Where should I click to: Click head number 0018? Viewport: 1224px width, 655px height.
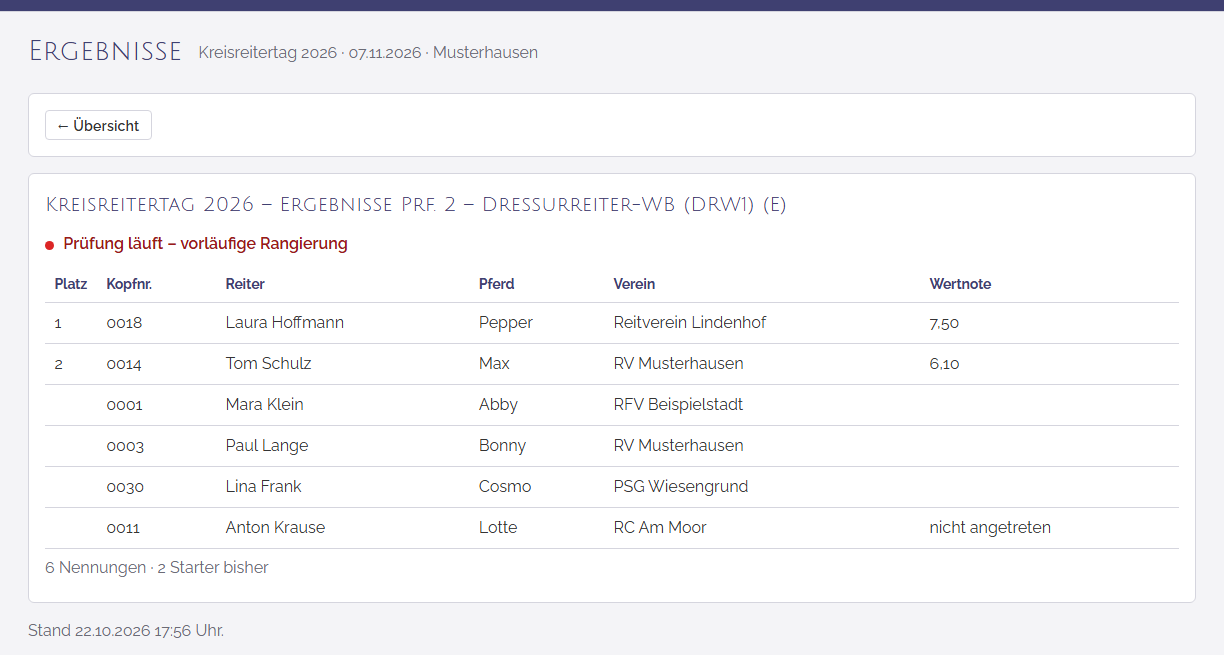tap(124, 323)
